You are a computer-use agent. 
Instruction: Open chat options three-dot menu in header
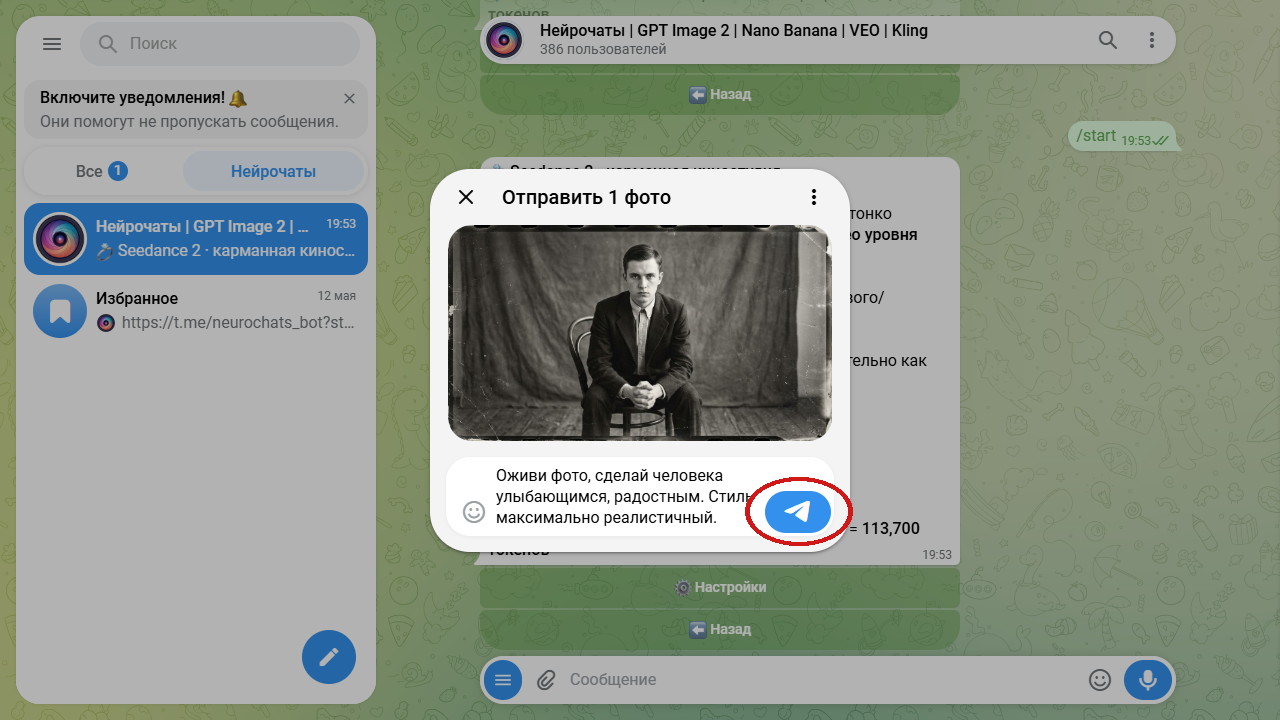pos(1152,40)
